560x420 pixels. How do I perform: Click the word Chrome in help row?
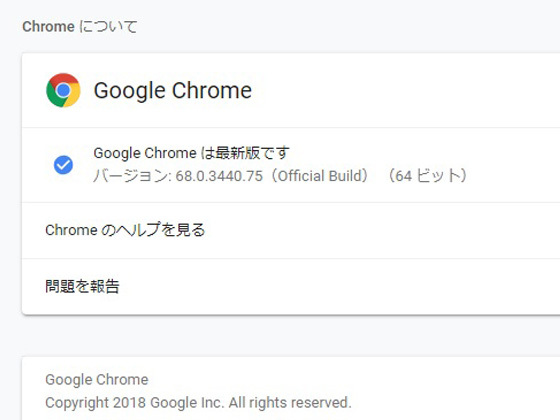[x=71, y=230]
